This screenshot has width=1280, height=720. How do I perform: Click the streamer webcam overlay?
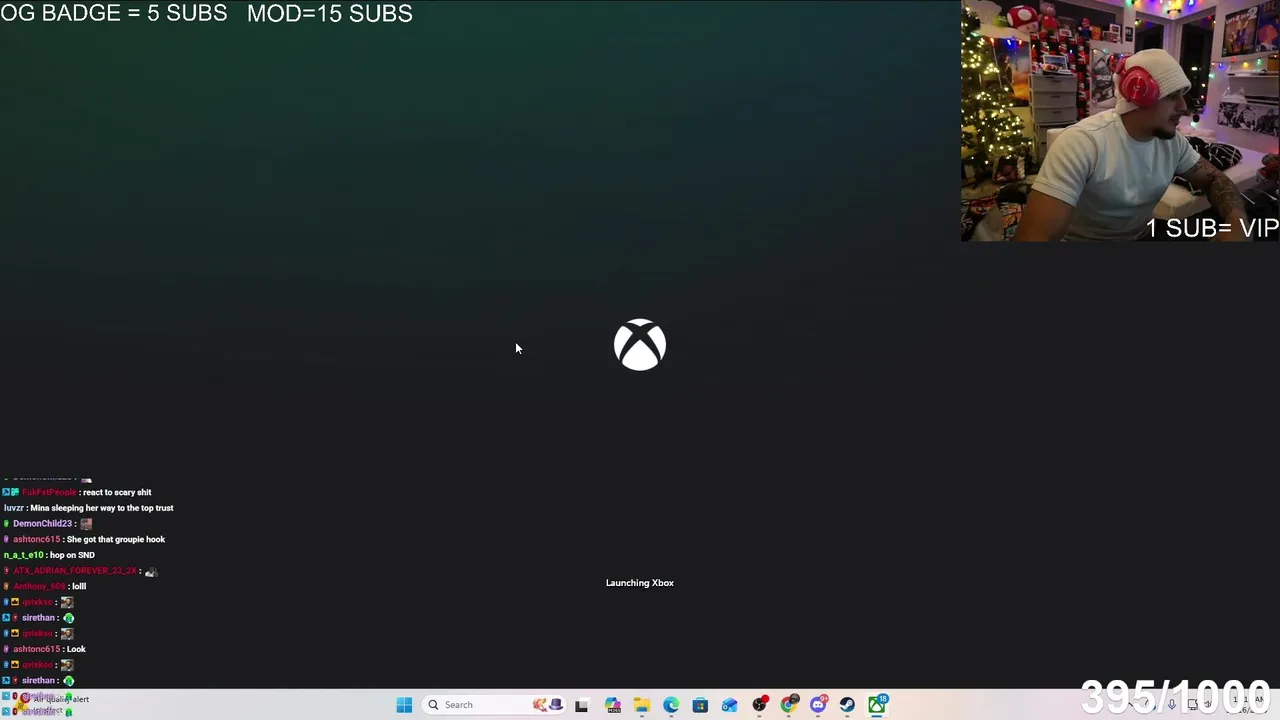click(x=1120, y=120)
